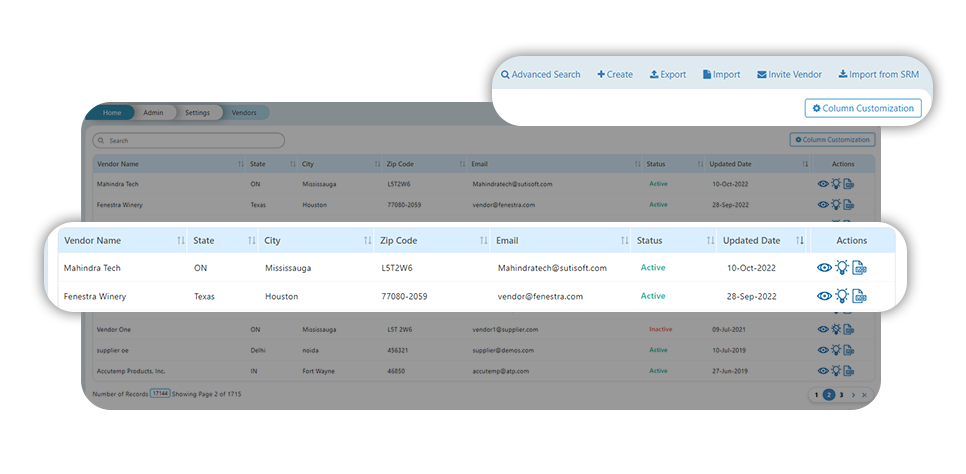The image size is (966, 474).
Task: Sort Vendor Name in the dimmed background table
Action: coord(241,164)
